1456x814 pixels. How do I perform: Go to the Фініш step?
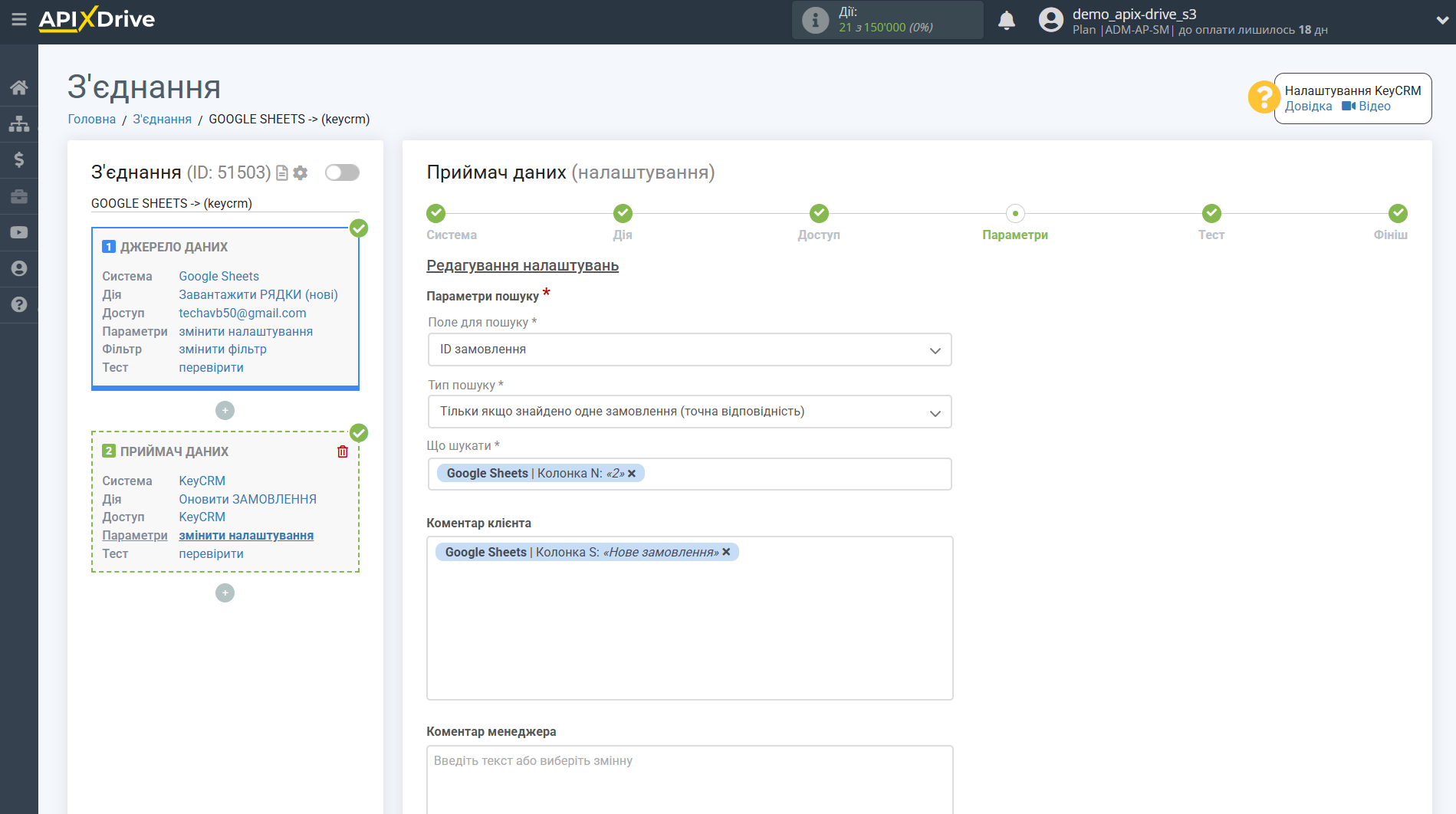[x=1398, y=214]
